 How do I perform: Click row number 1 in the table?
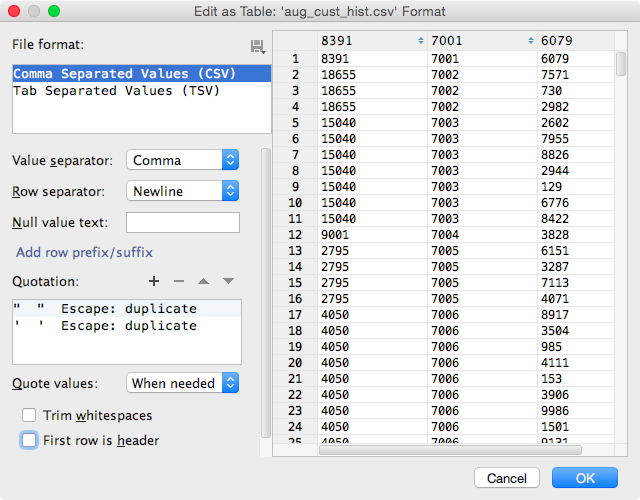[296, 59]
